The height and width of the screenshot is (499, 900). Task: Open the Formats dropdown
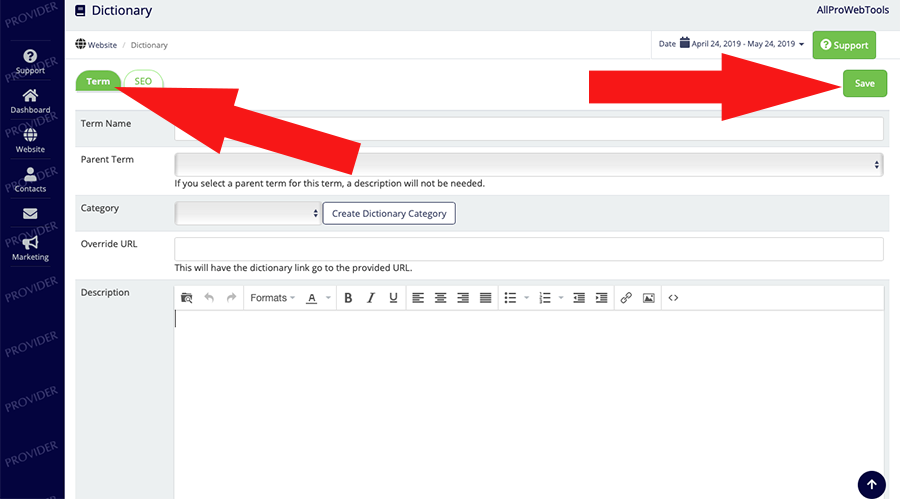(x=272, y=297)
